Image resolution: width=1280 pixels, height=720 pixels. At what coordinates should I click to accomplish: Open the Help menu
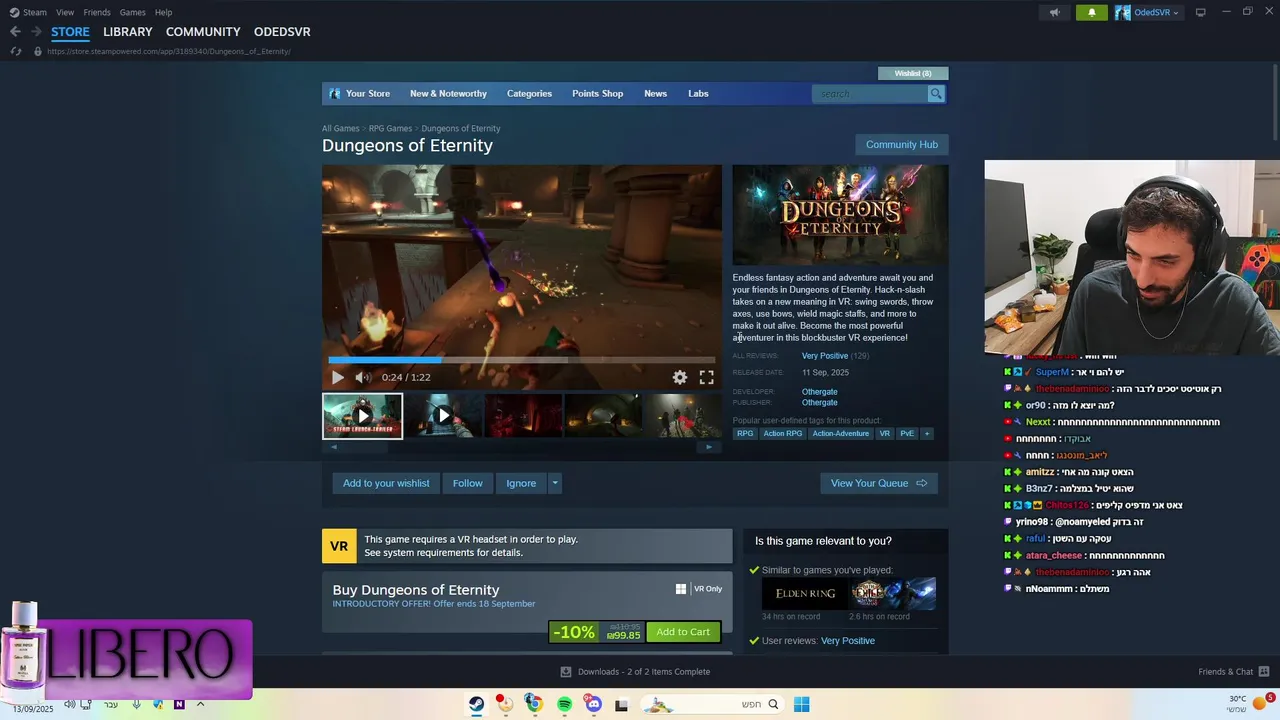[163, 12]
